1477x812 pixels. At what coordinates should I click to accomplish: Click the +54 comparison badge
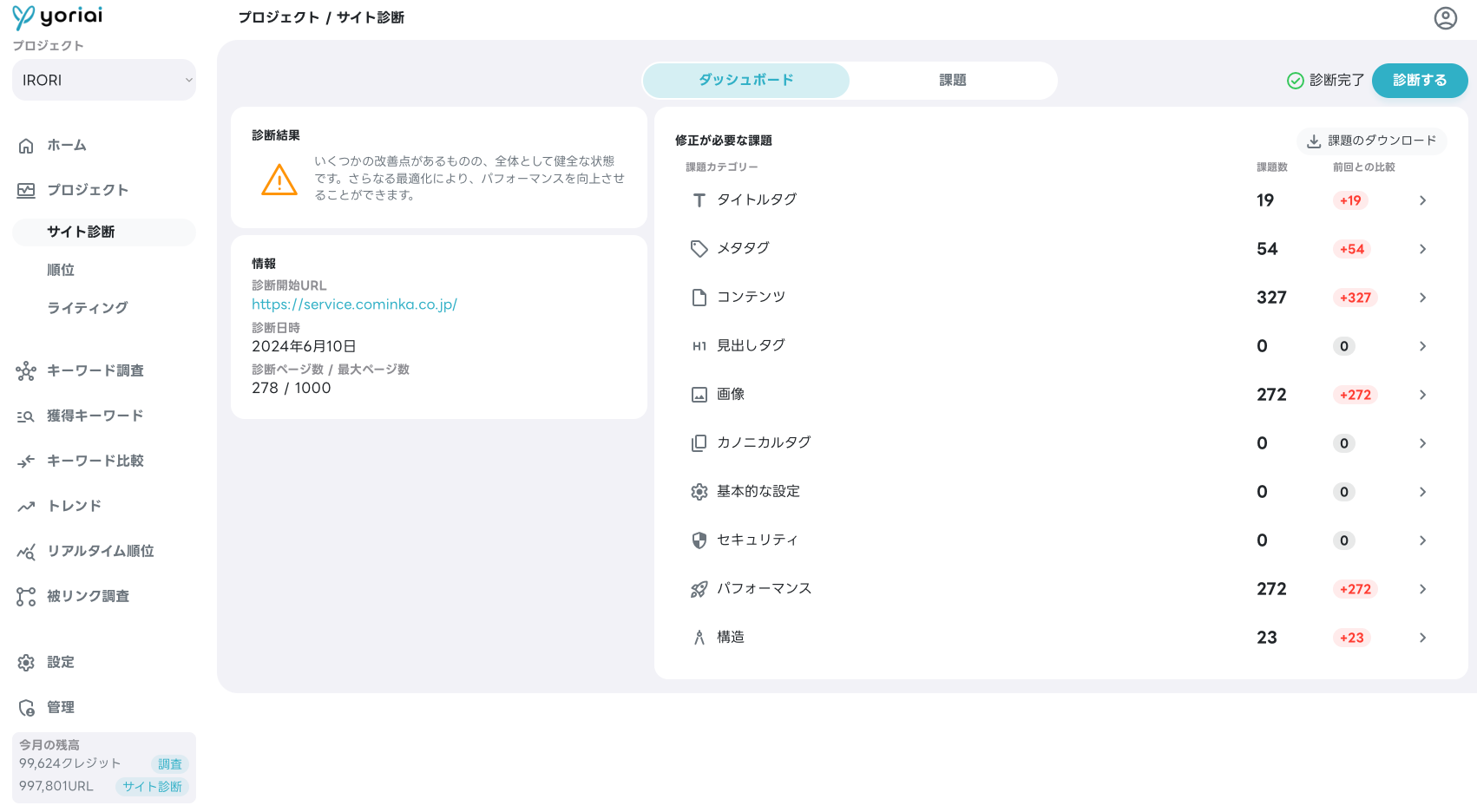click(x=1352, y=249)
